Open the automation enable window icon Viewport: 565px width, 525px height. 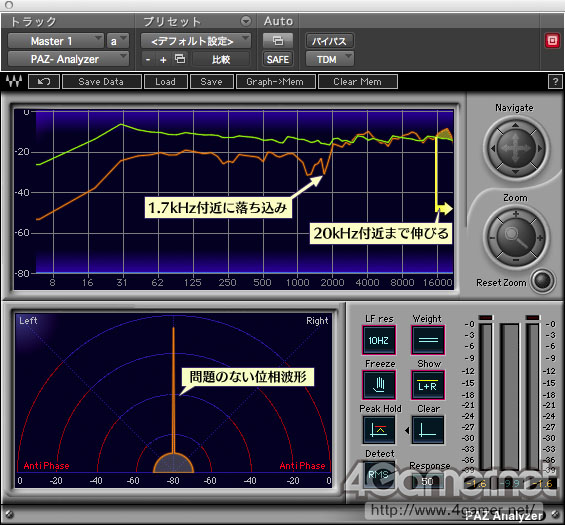pyautogui.click(x=278, y=40)
